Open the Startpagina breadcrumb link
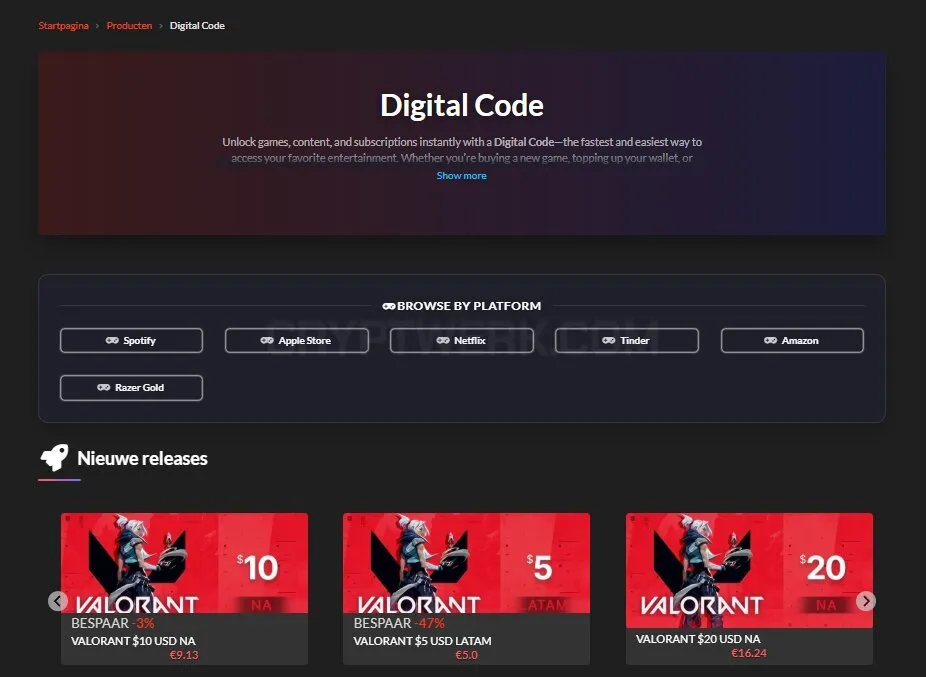 click(x=63, y=25)
